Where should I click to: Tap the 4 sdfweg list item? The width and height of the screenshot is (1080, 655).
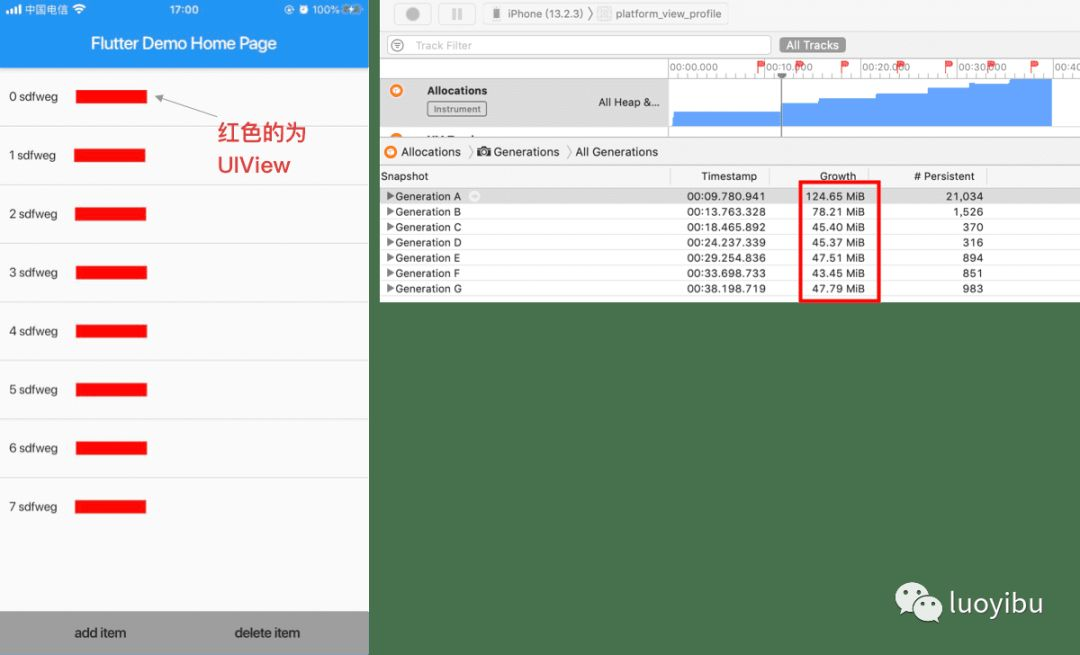tap(184, 331)
